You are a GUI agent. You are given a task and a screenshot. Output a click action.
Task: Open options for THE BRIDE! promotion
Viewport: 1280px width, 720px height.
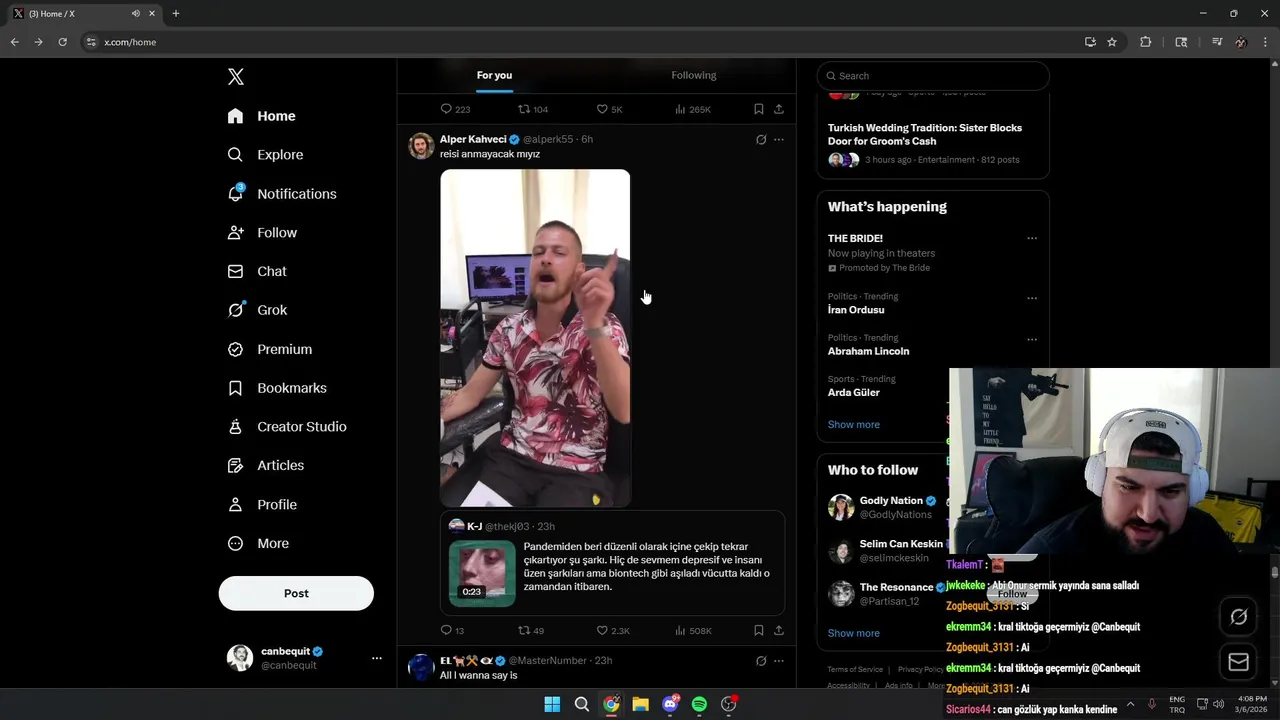[x=1032, y=239]
